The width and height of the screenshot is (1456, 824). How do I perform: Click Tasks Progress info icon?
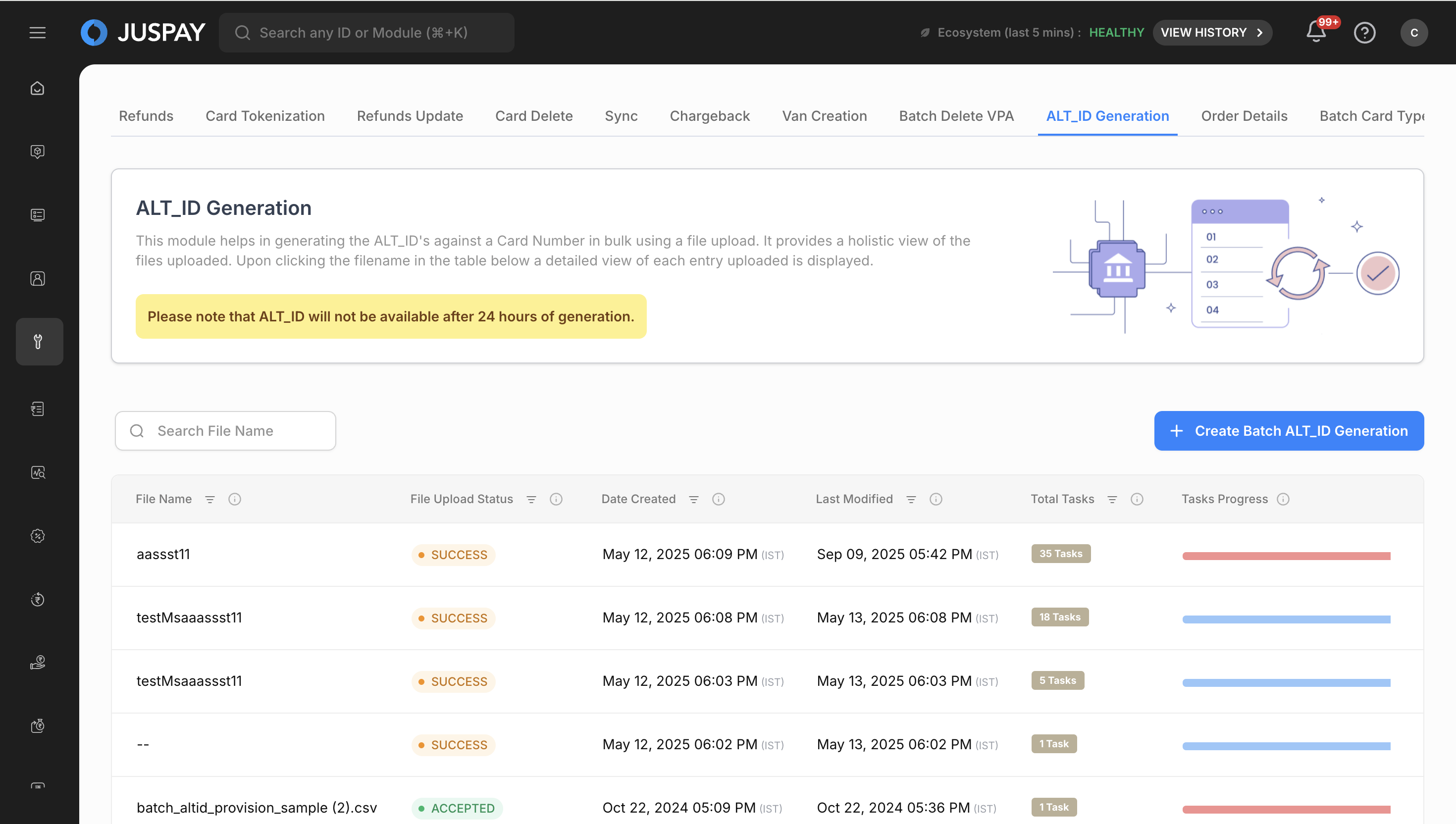(x=1283, y=499)
